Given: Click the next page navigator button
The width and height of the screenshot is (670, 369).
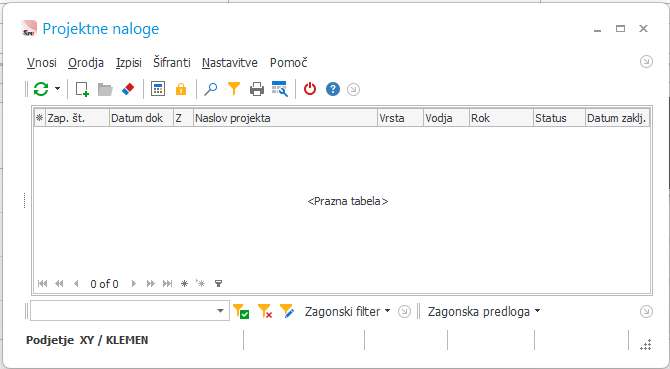Looking at the screenshot, I should click(150, 284).
